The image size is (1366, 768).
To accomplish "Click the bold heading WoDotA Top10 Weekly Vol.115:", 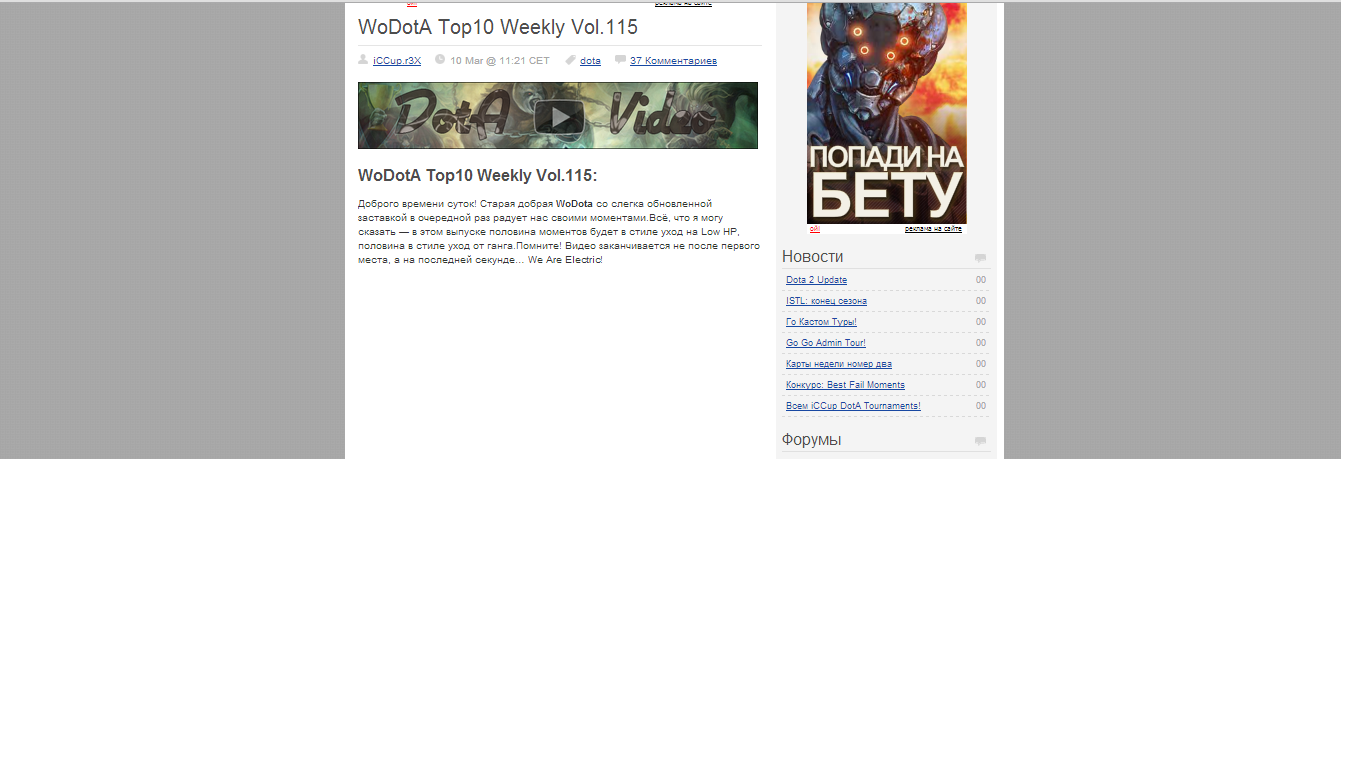I will 477,176.
